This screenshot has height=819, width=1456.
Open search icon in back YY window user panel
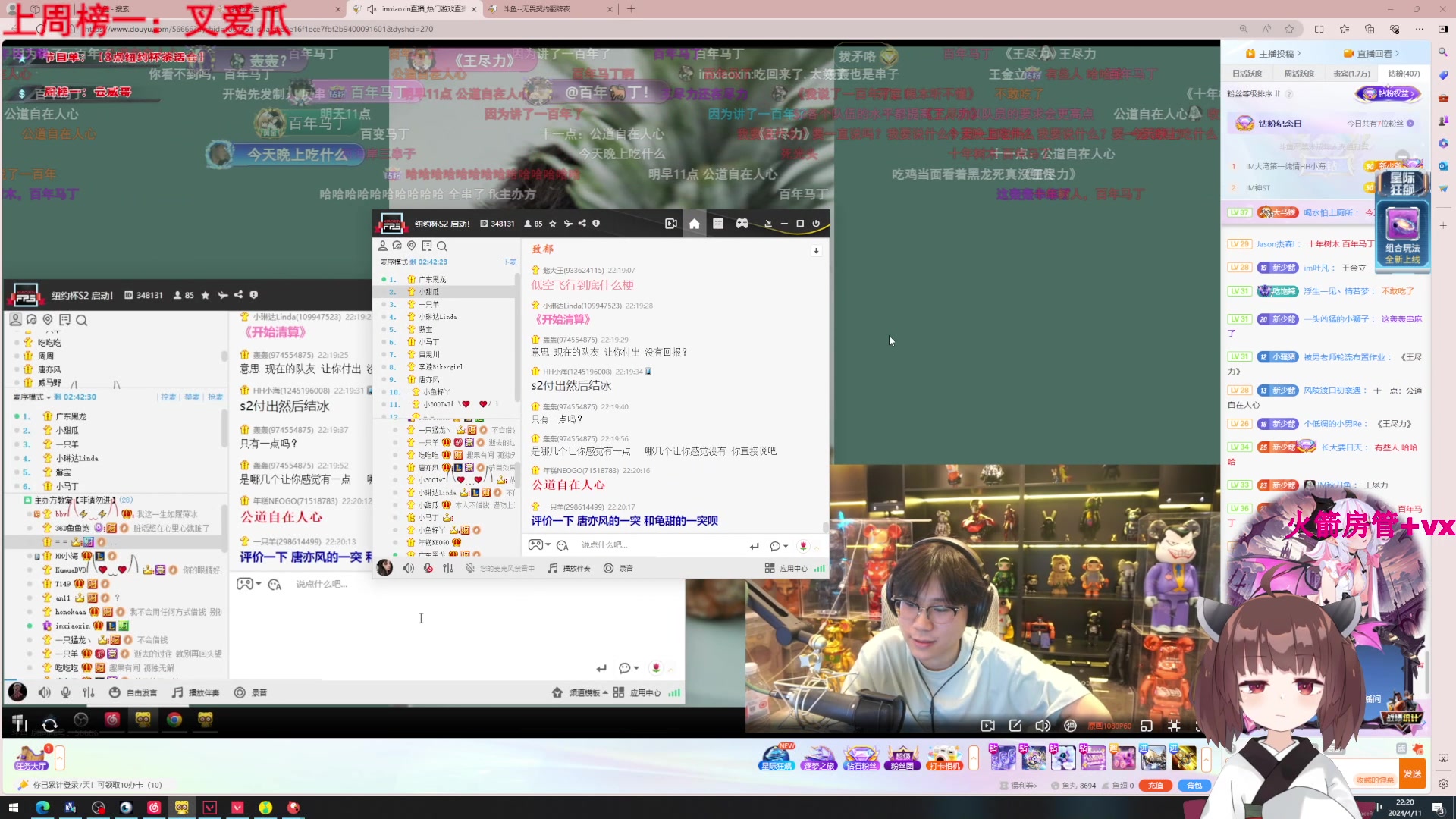pyautogui.click(x=81, y=320)
